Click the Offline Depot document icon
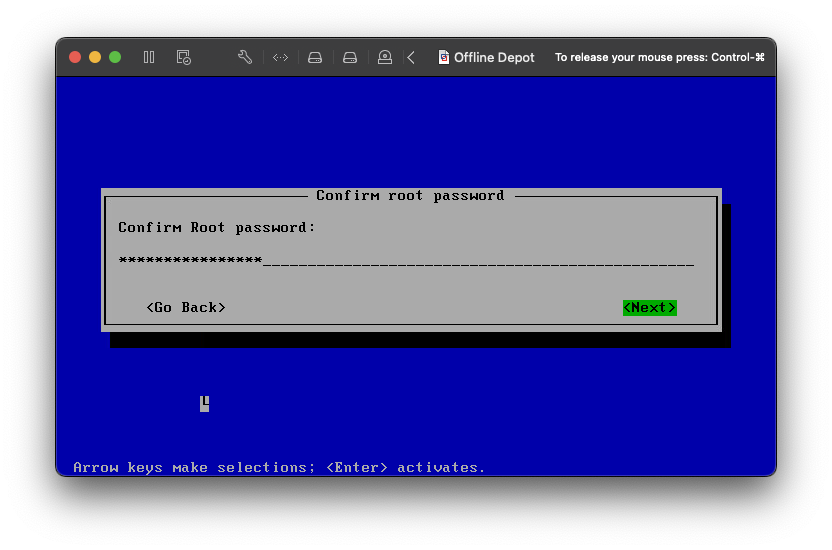 444,57
